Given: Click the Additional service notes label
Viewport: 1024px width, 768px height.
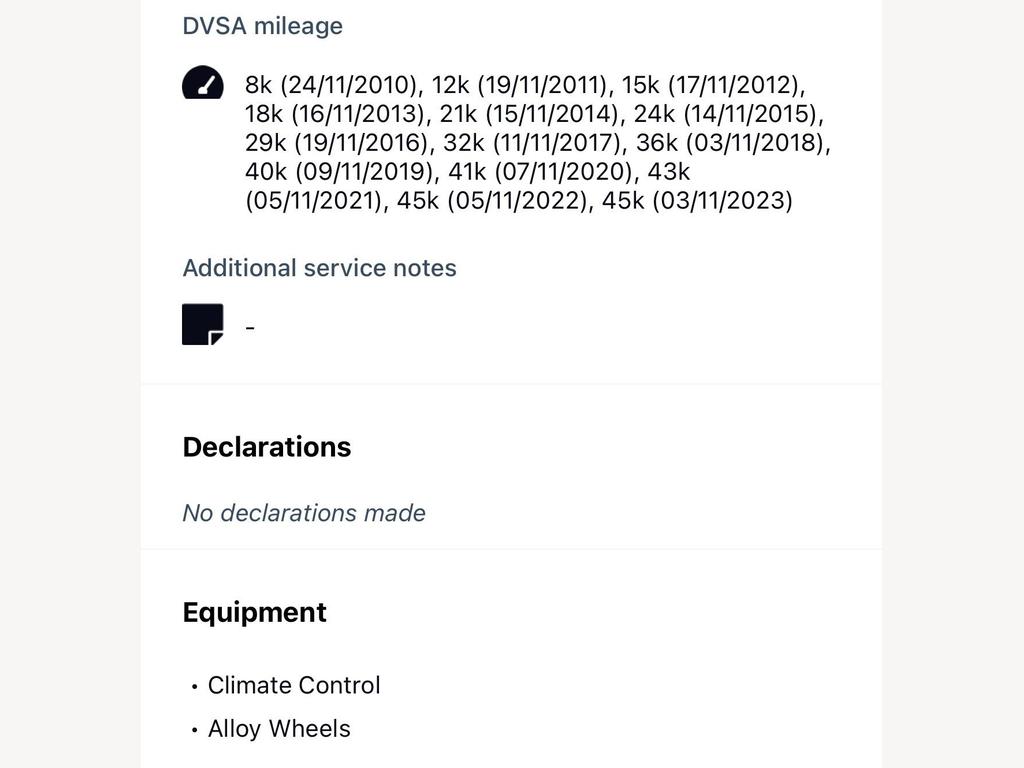Looking at the screenshot, I should (319, 268).
